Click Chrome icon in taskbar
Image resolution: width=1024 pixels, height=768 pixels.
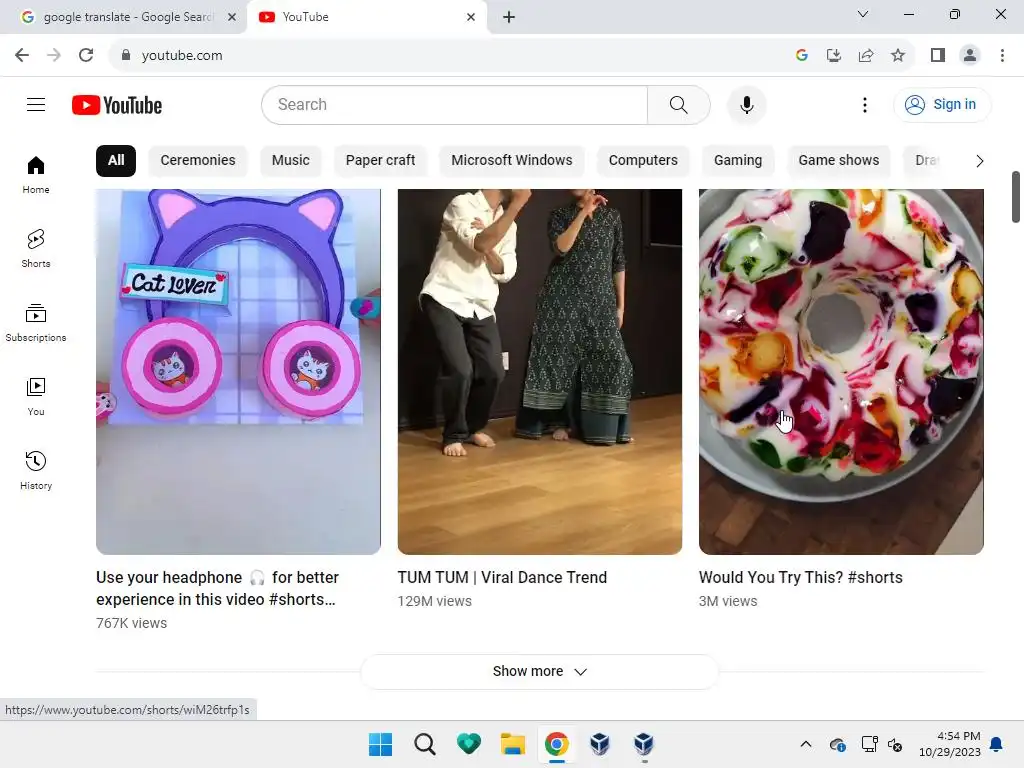556,744
